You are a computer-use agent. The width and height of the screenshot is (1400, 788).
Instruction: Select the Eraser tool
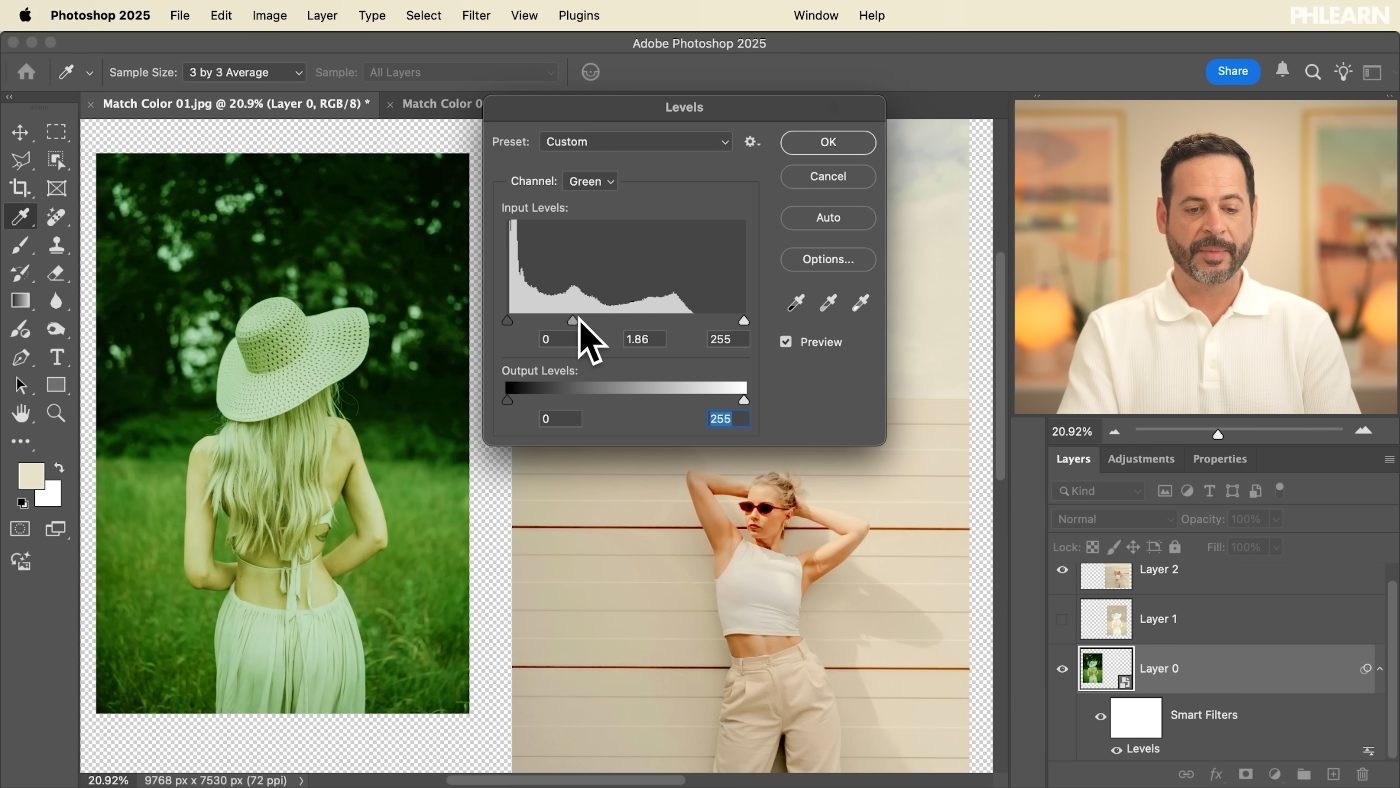tap(56, 273)
